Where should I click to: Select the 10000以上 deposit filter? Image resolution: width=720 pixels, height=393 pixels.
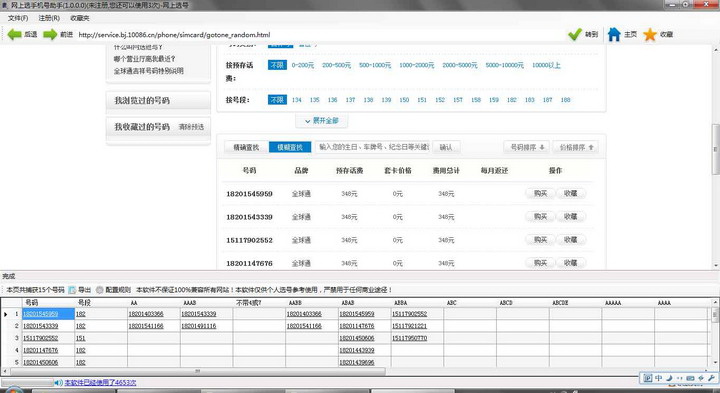[x=546, y=65]
